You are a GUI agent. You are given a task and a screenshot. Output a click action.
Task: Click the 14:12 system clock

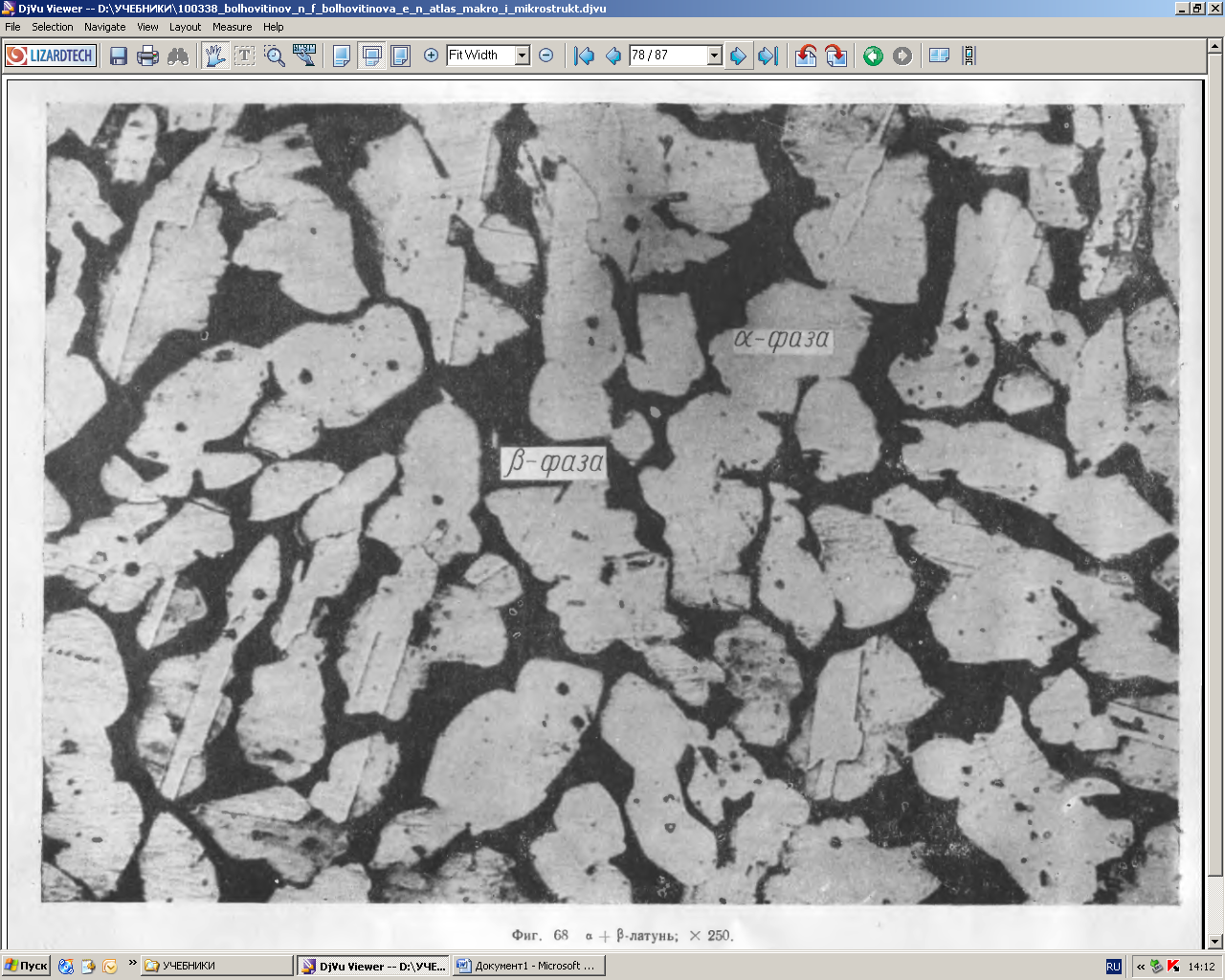(x=1201, y=967)
